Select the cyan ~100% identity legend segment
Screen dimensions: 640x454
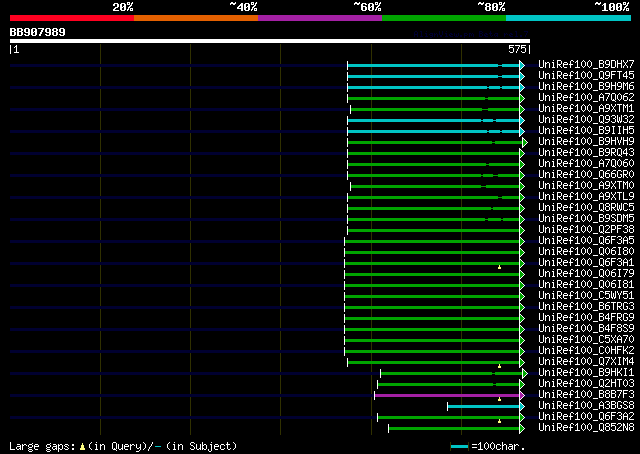pos(569,18)
